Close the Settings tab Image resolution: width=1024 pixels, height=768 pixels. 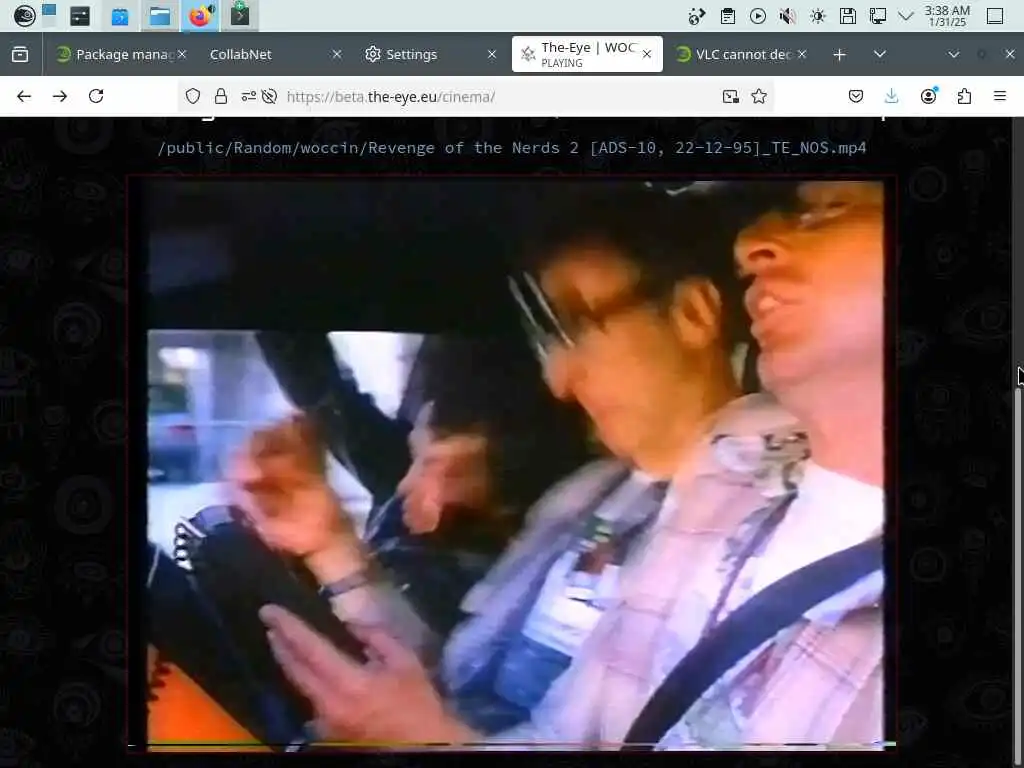coord(492,54)
